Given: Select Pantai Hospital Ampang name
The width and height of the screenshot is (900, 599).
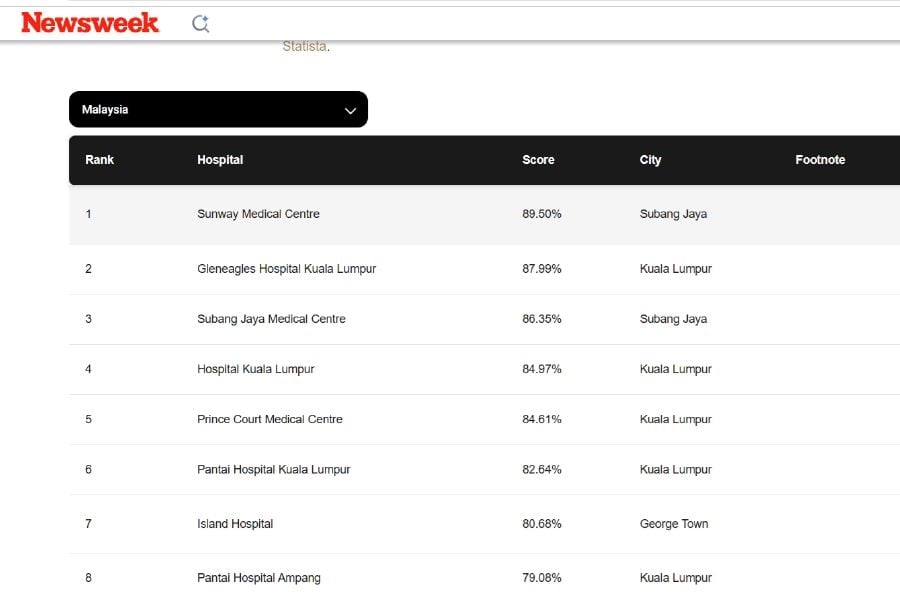Looking at the screenshot, I should coord(258,577).
